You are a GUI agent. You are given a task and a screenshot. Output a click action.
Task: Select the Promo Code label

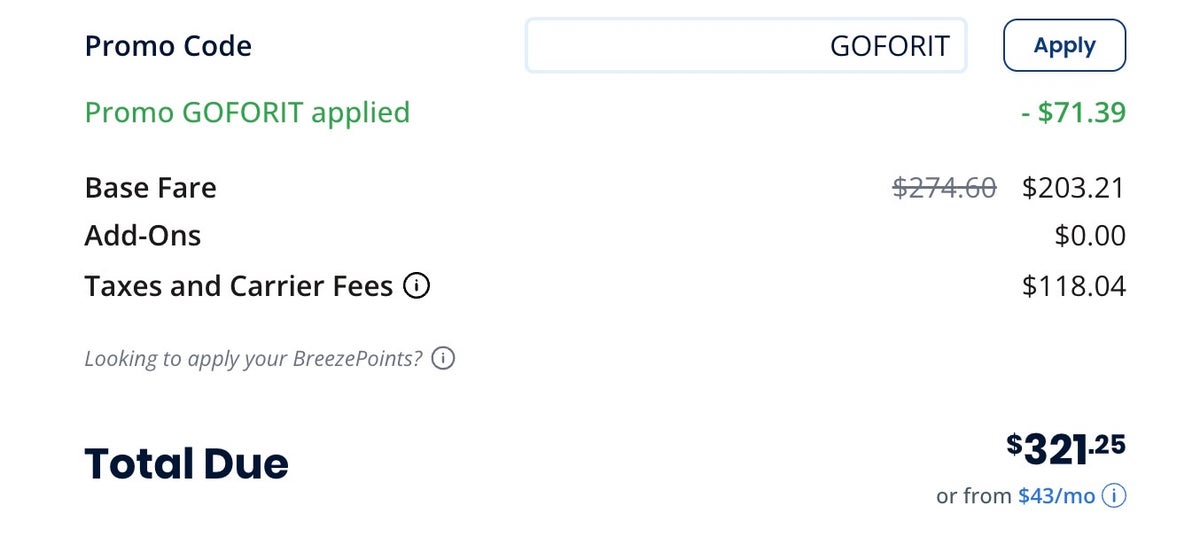[x=168, y=46]
